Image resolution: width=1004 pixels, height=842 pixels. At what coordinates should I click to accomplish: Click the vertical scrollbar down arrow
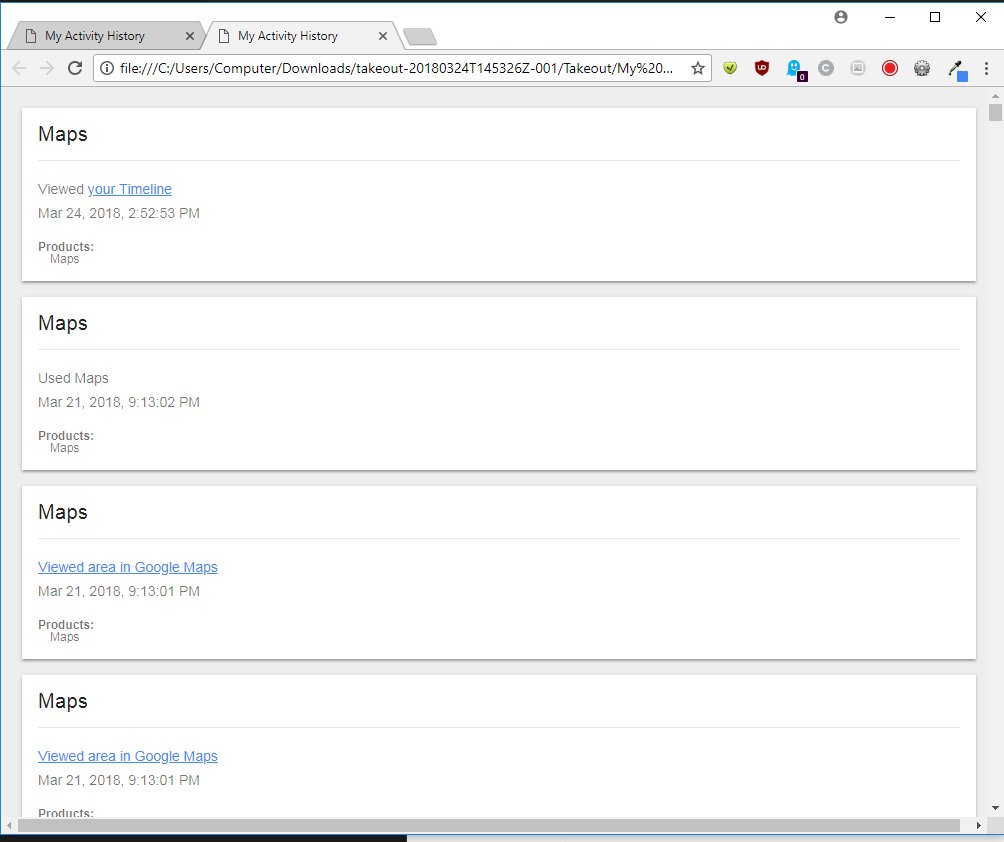pos(995,808)
